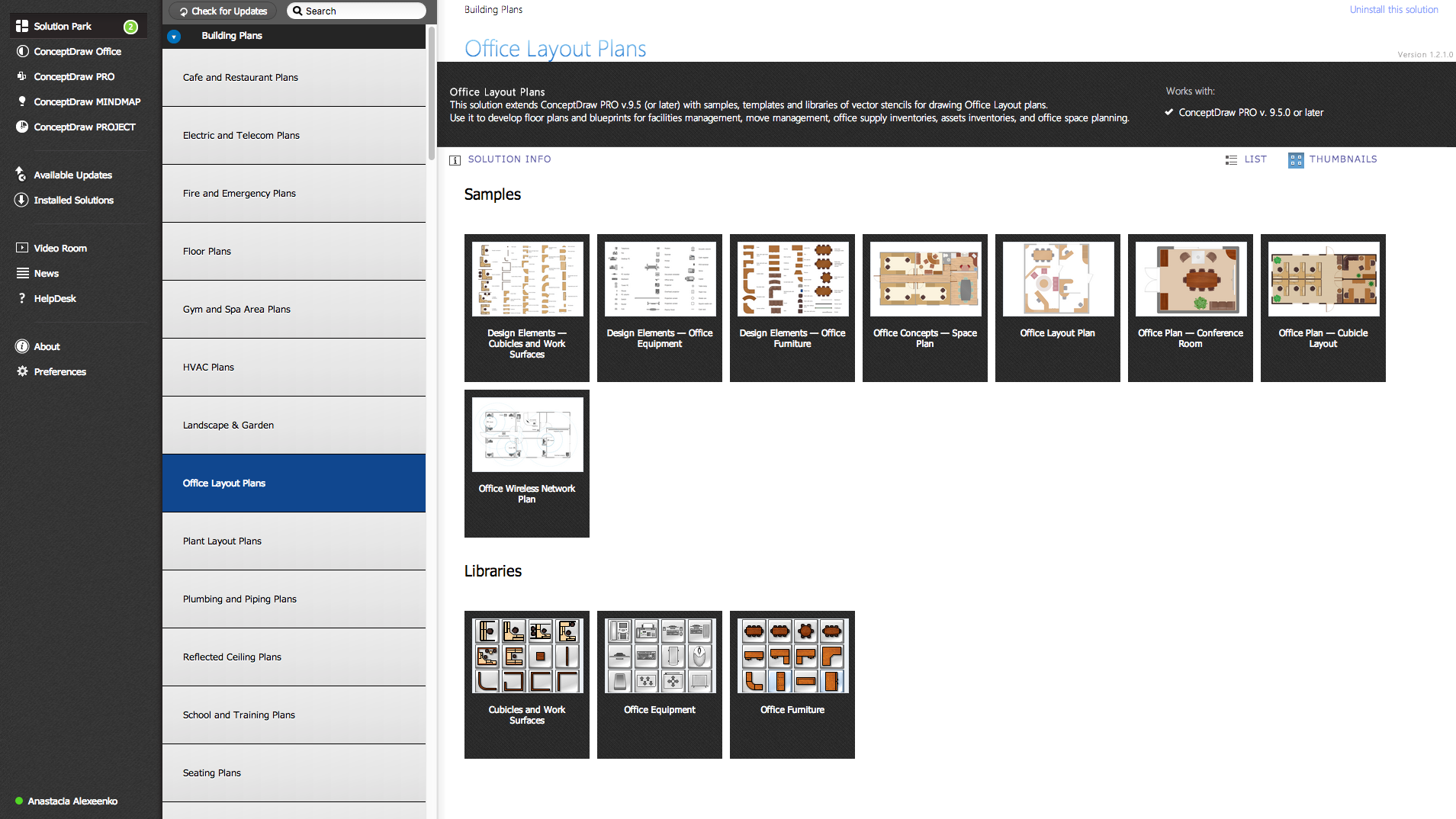Open Cubicles and Work Surfaces library
Screen dimensions: 1456x819
pyautogui.click(x=527, y=685)
